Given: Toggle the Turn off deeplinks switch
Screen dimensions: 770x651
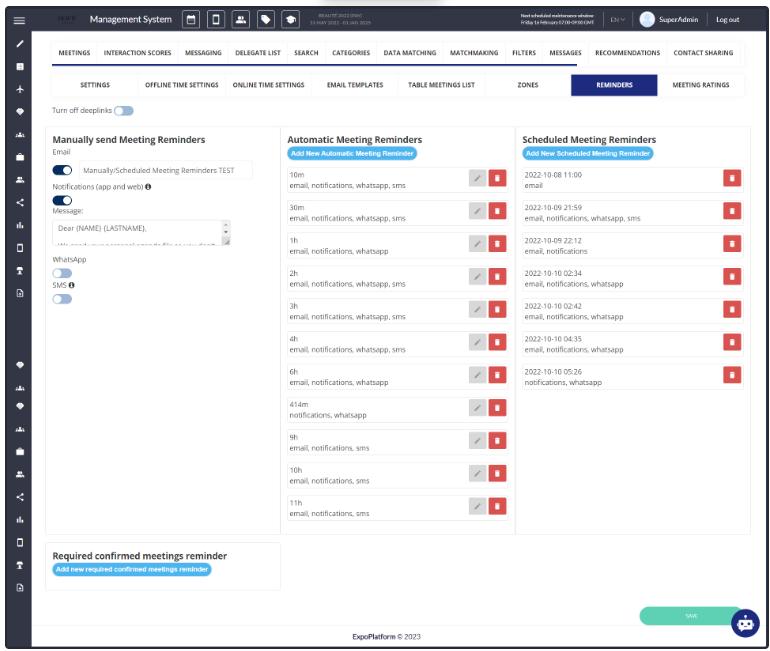Looking at the screenshot, I should (124, 111).
